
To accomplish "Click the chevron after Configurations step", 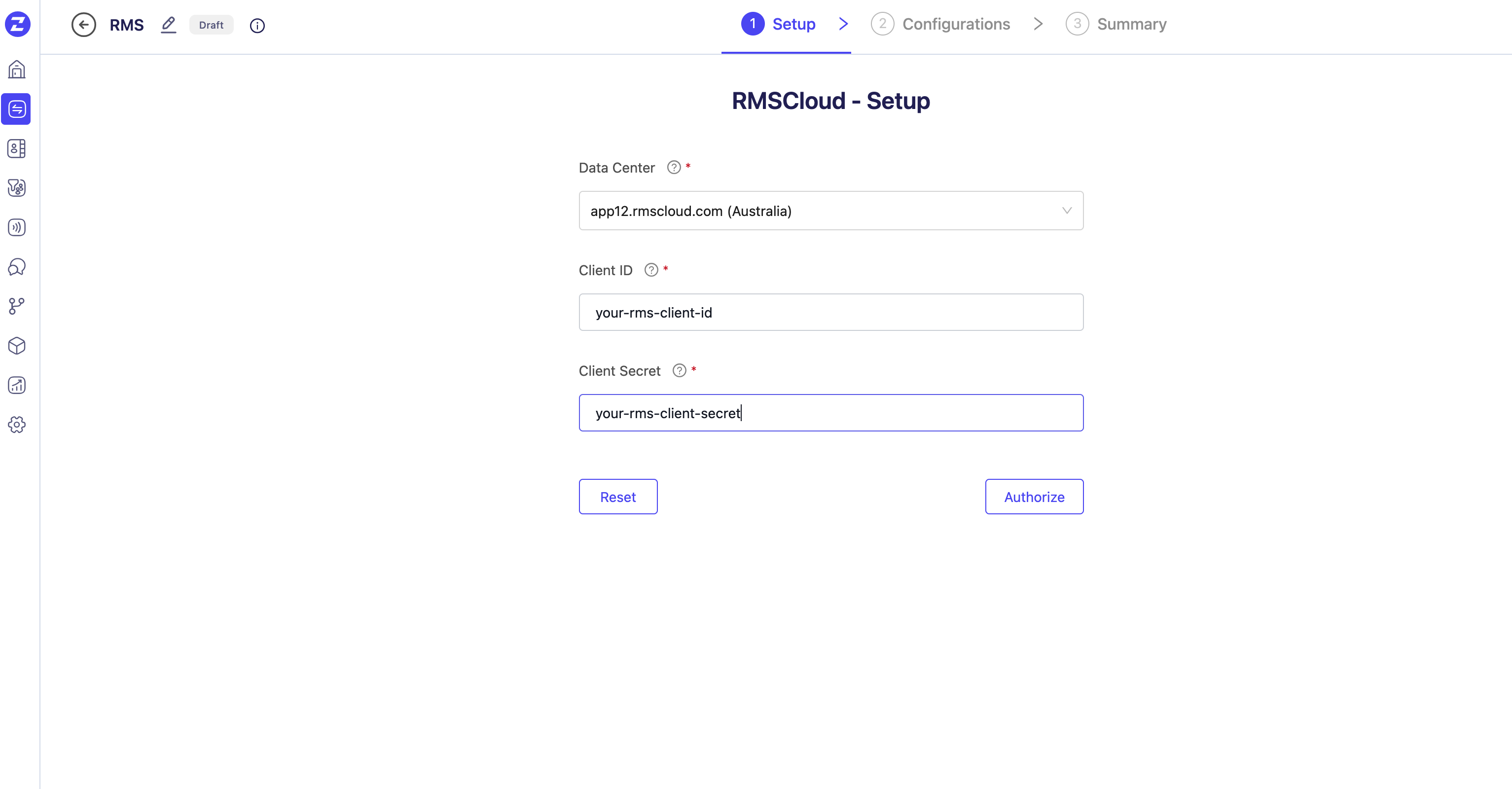I will point(1038,24).
